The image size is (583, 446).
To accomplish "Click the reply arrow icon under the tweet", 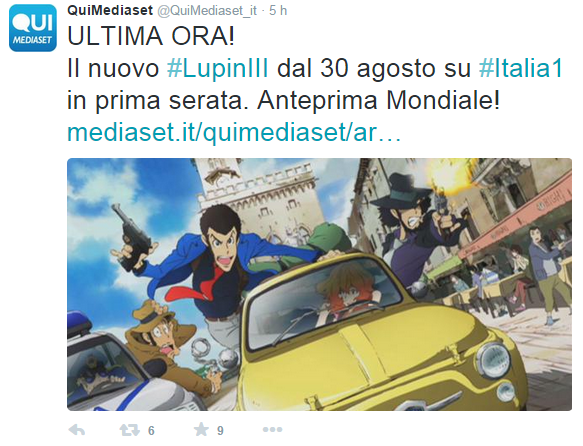I will pyautogui.click(x=77, y=430).
